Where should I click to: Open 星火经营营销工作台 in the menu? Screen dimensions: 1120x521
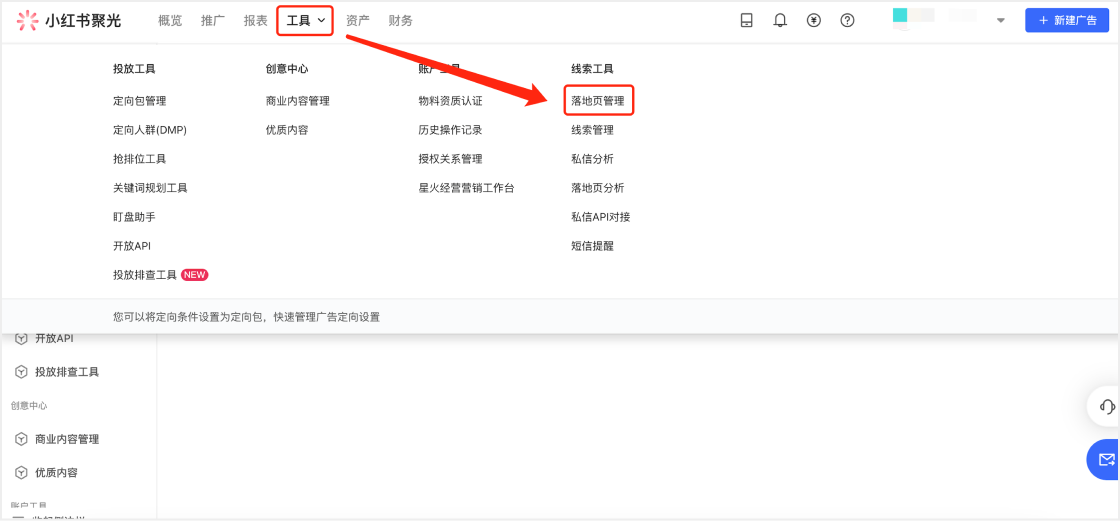tap(466, 188)
